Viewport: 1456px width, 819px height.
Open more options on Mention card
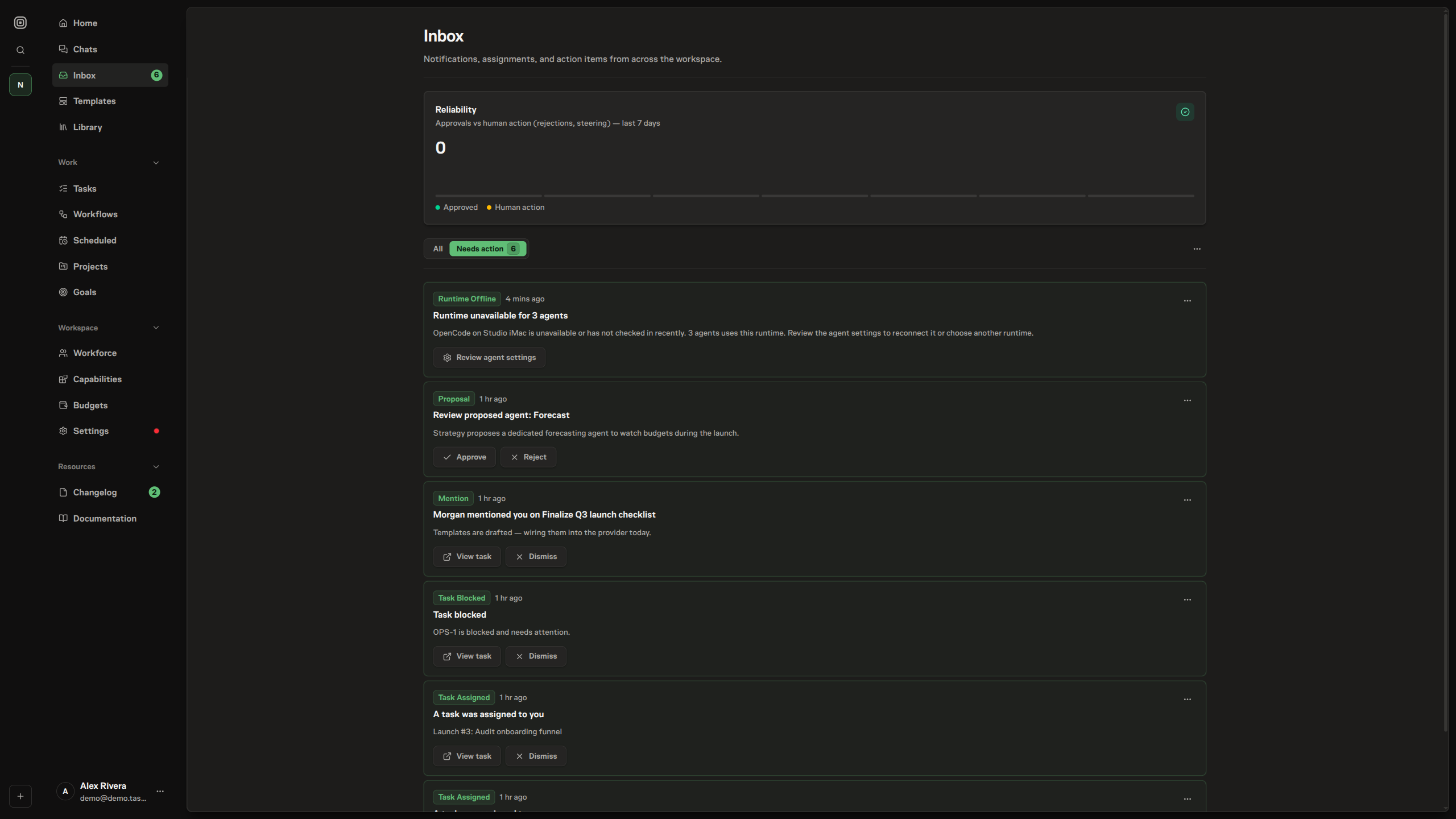[1188, 500]
